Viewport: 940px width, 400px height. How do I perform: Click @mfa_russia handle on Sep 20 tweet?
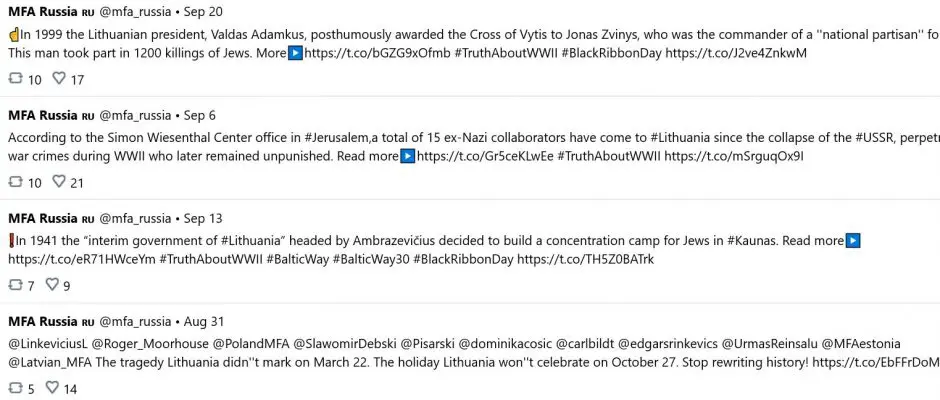(135, 12)
